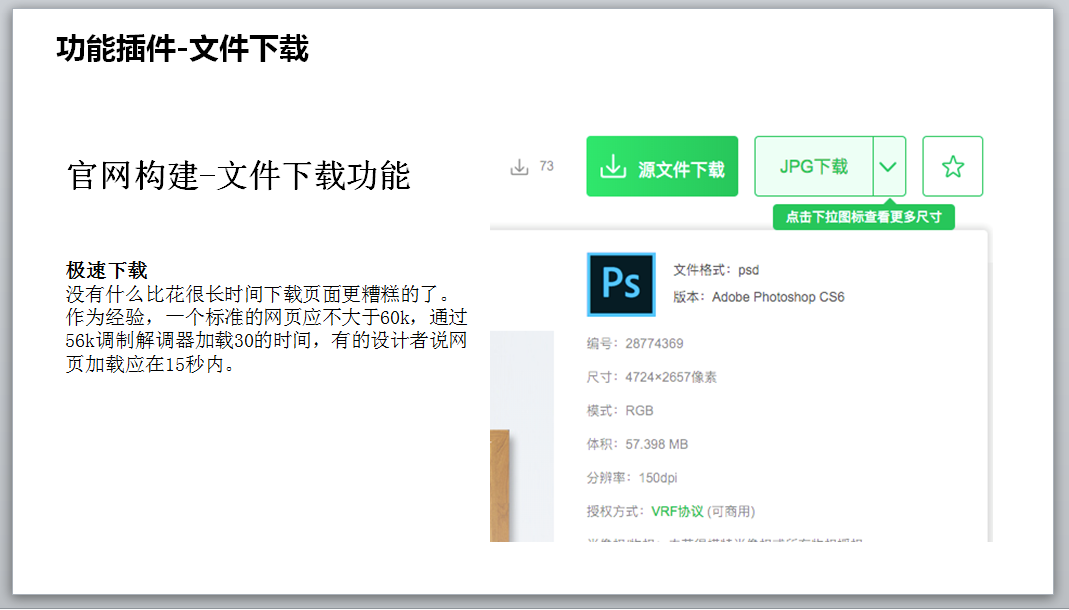Screen dimensions: 1069x610
Task: Click the bold 极速下载 subheading
Action: [x=106, y=270]
